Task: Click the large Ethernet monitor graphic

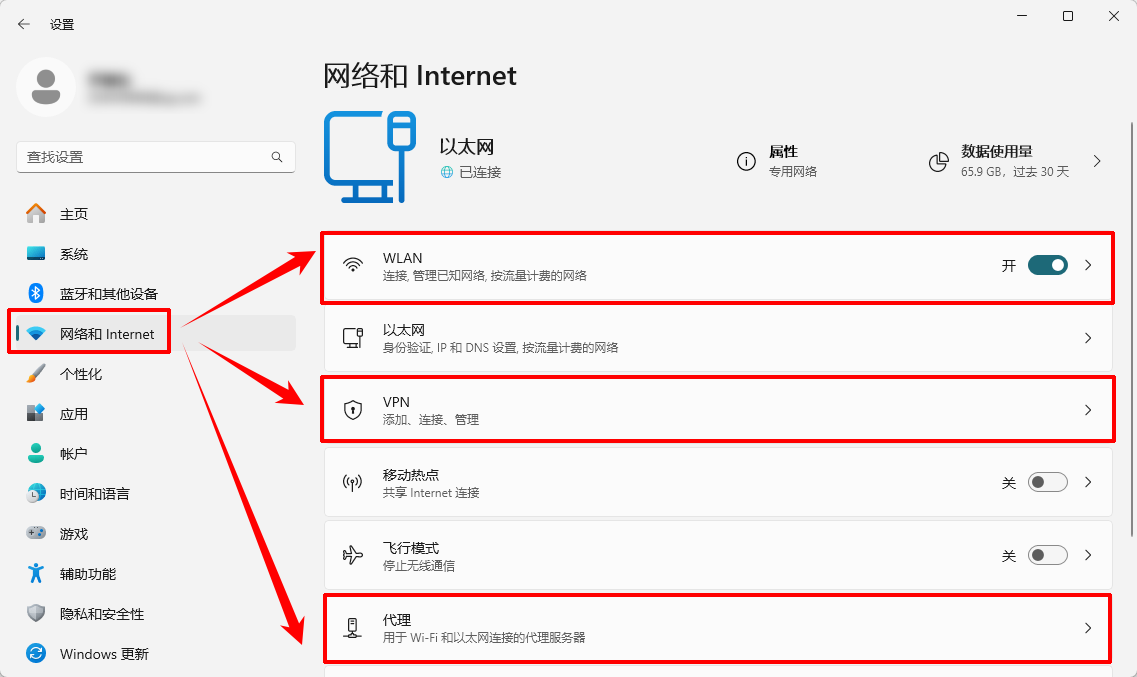Action: click(370, 157)
